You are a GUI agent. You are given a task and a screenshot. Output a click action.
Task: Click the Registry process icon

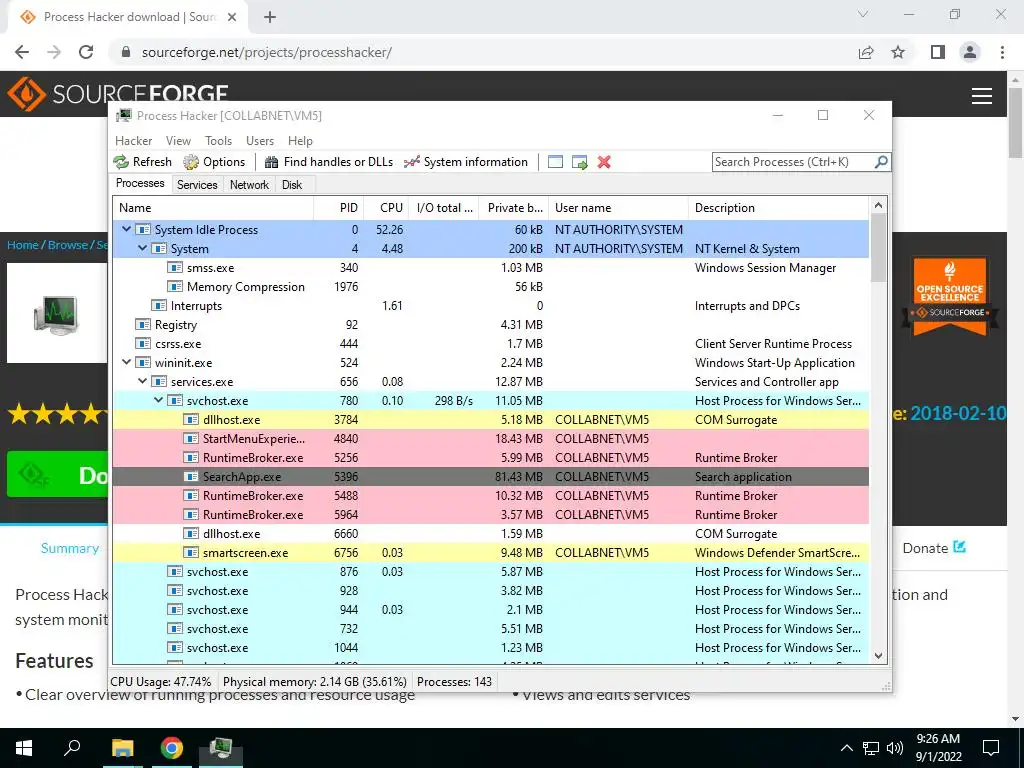142,325
